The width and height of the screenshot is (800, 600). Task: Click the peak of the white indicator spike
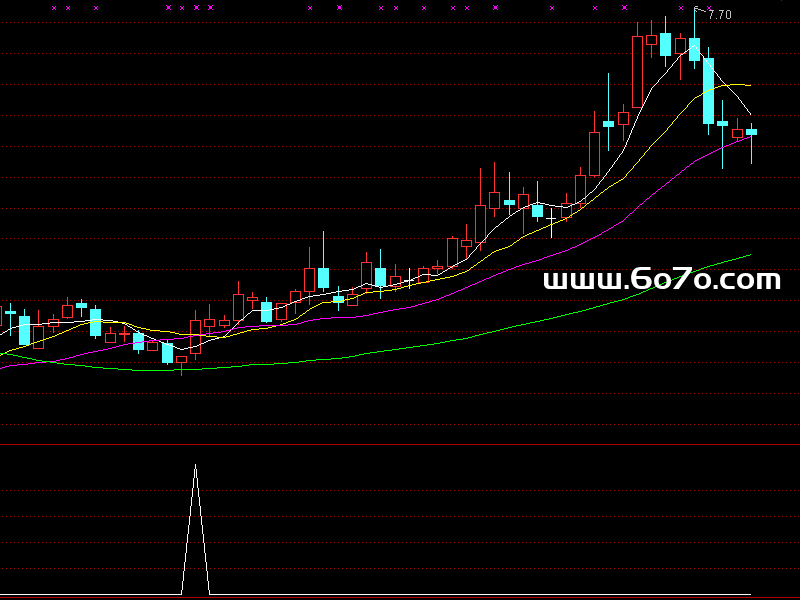[195, 466]
